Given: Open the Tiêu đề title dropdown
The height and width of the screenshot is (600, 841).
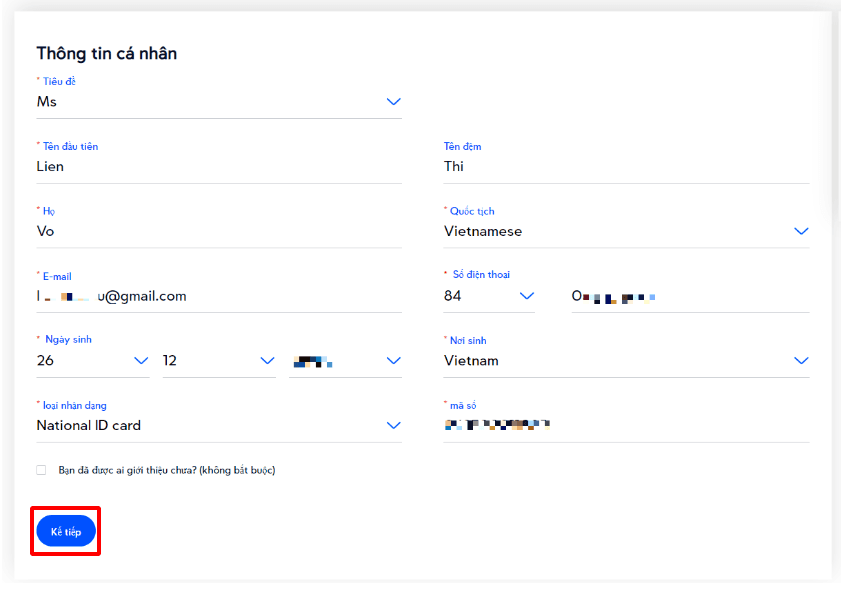Looking at the screenshot, I should 219,102.
